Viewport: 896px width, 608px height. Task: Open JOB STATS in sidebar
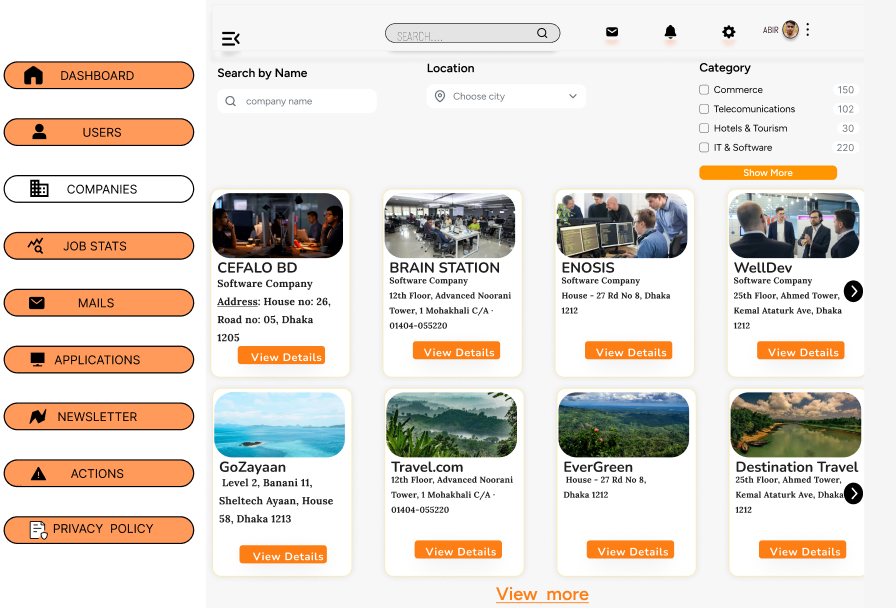tap(99, 246)
